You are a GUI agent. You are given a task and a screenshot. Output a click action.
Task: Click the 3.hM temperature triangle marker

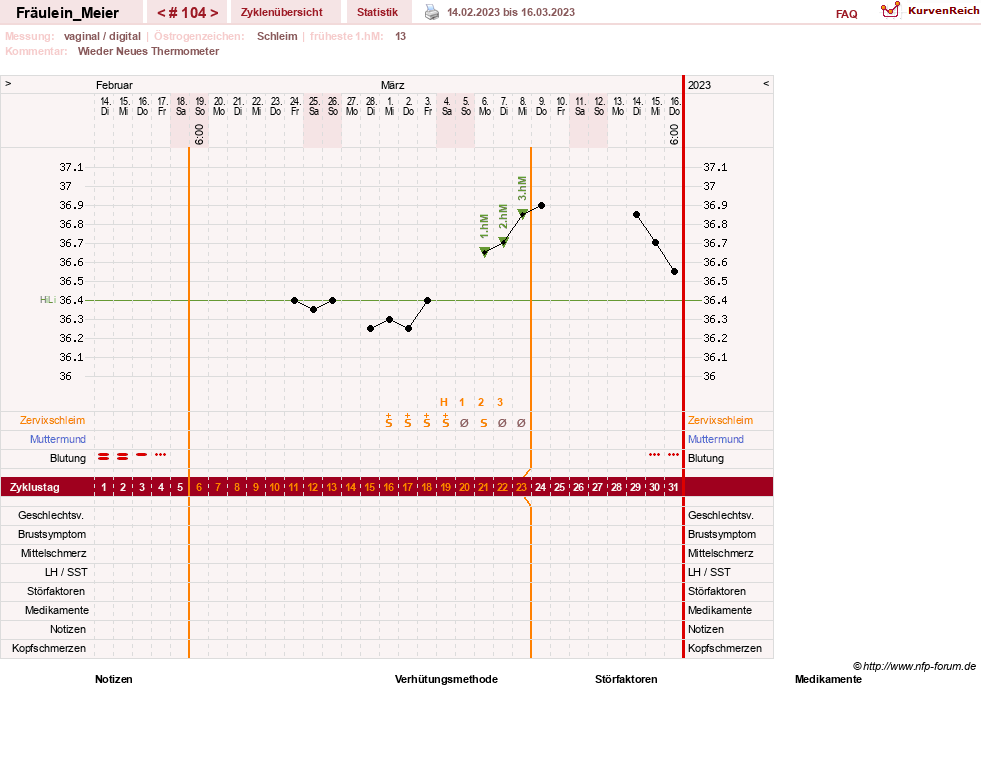(x=522, y=213)
